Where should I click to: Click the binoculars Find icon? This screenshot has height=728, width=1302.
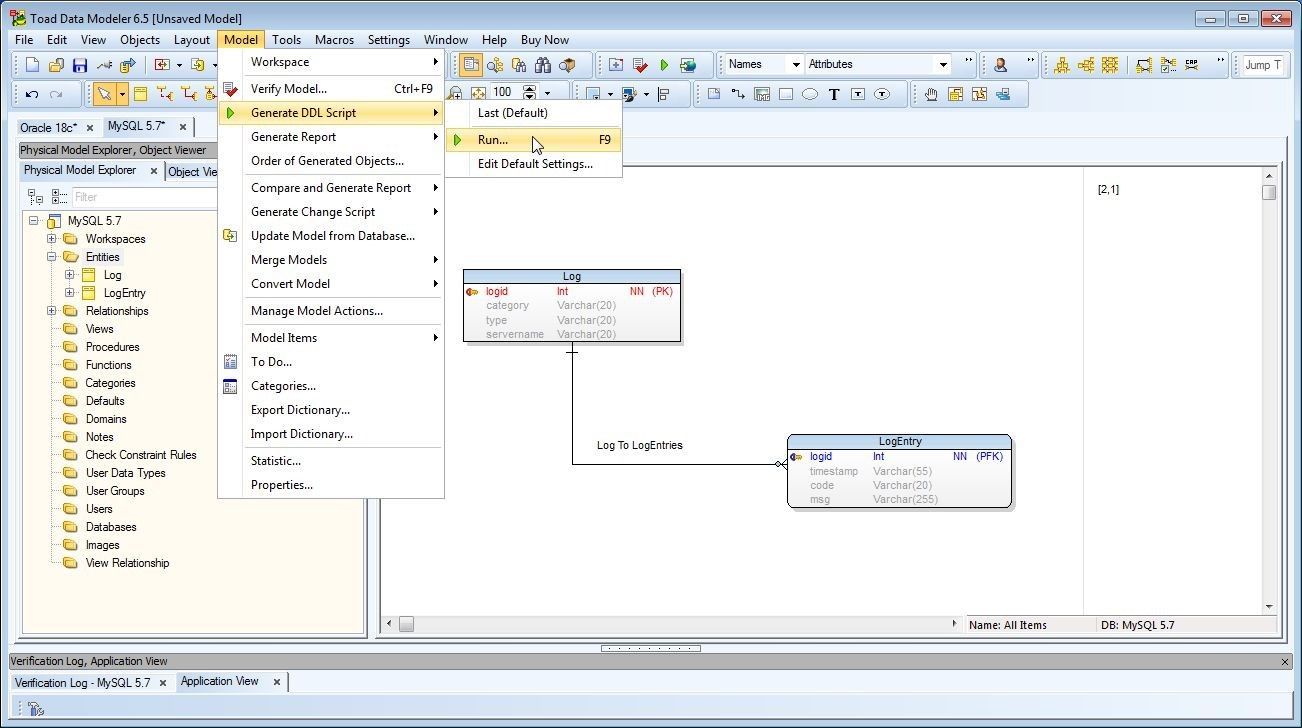point(543,65)
